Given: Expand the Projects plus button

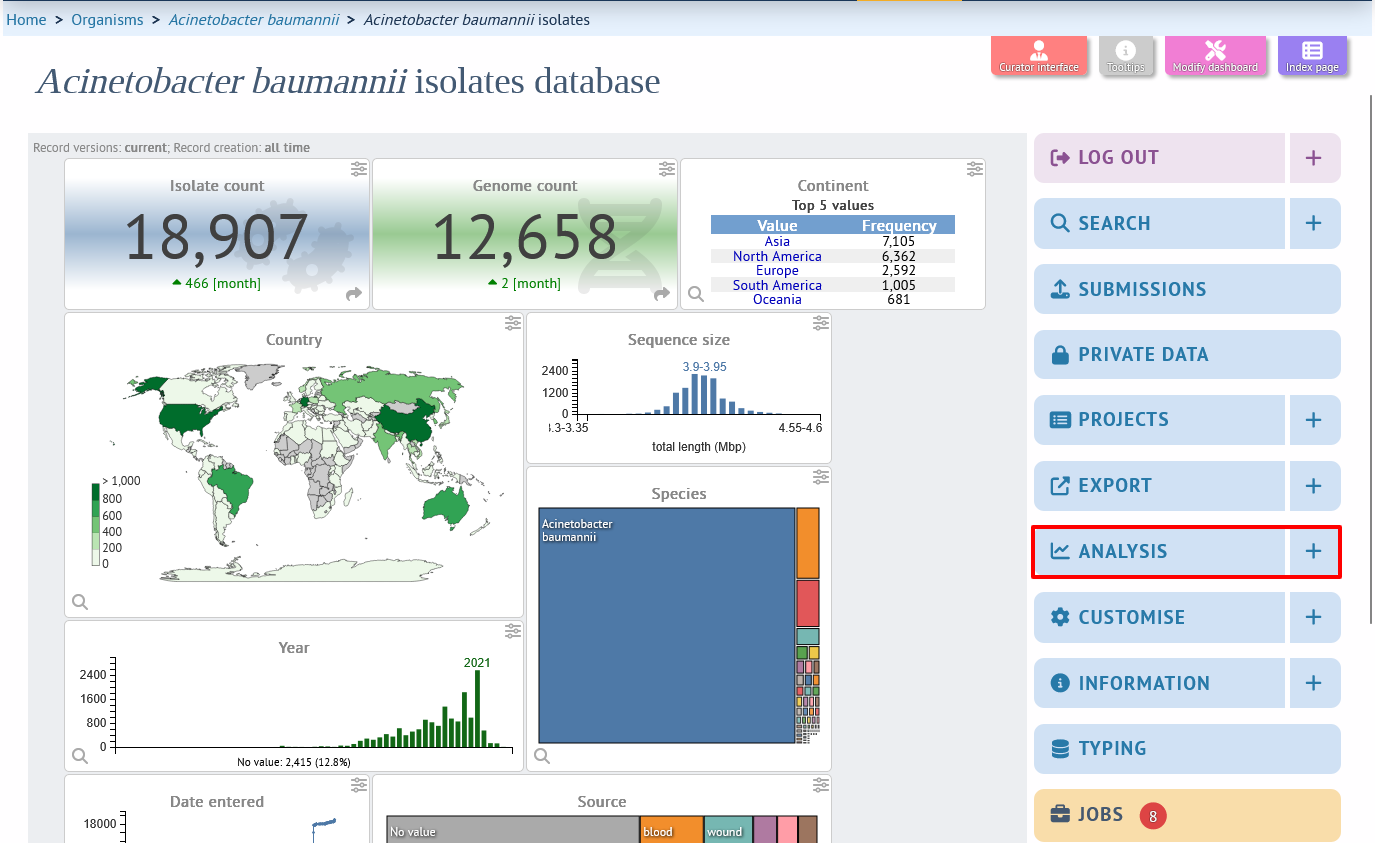Looking at the screenshot, I should click(1314, 420).
